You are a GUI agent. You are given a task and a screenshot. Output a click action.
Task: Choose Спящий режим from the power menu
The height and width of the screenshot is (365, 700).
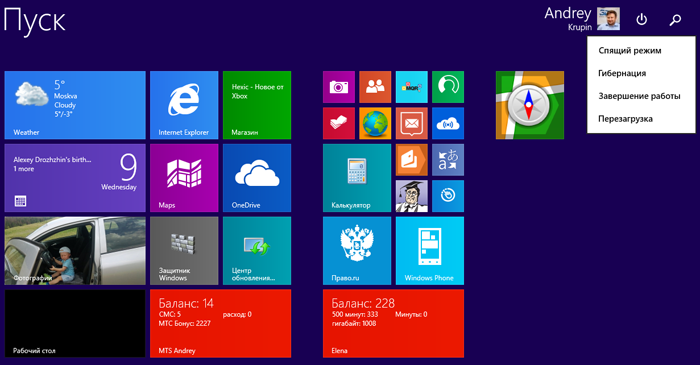[x=630, y=50]
